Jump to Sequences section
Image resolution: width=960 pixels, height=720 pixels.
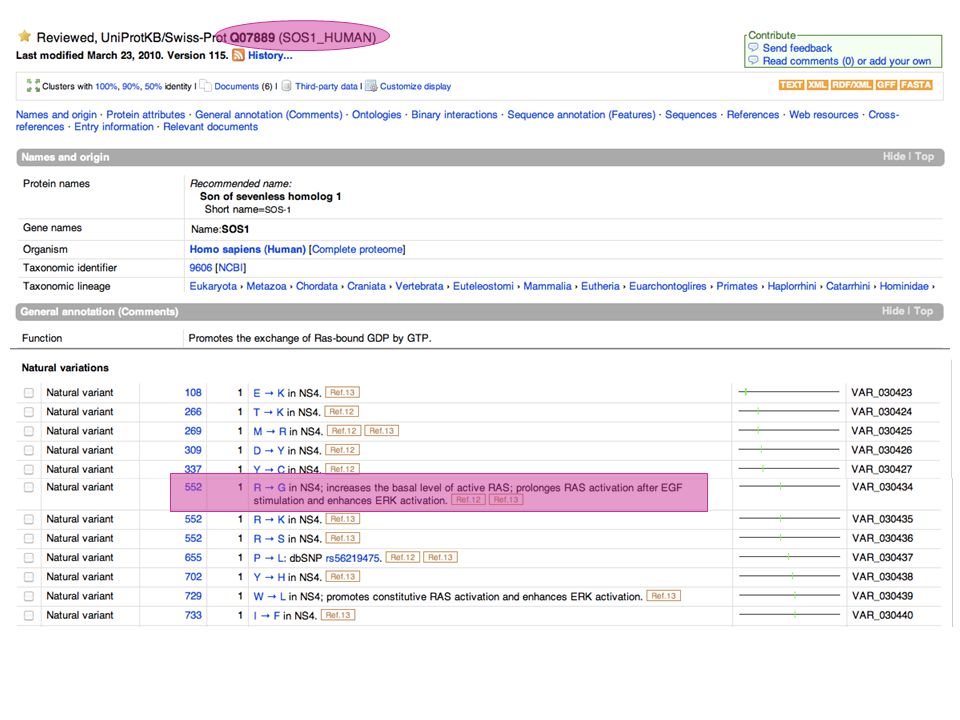691,114
